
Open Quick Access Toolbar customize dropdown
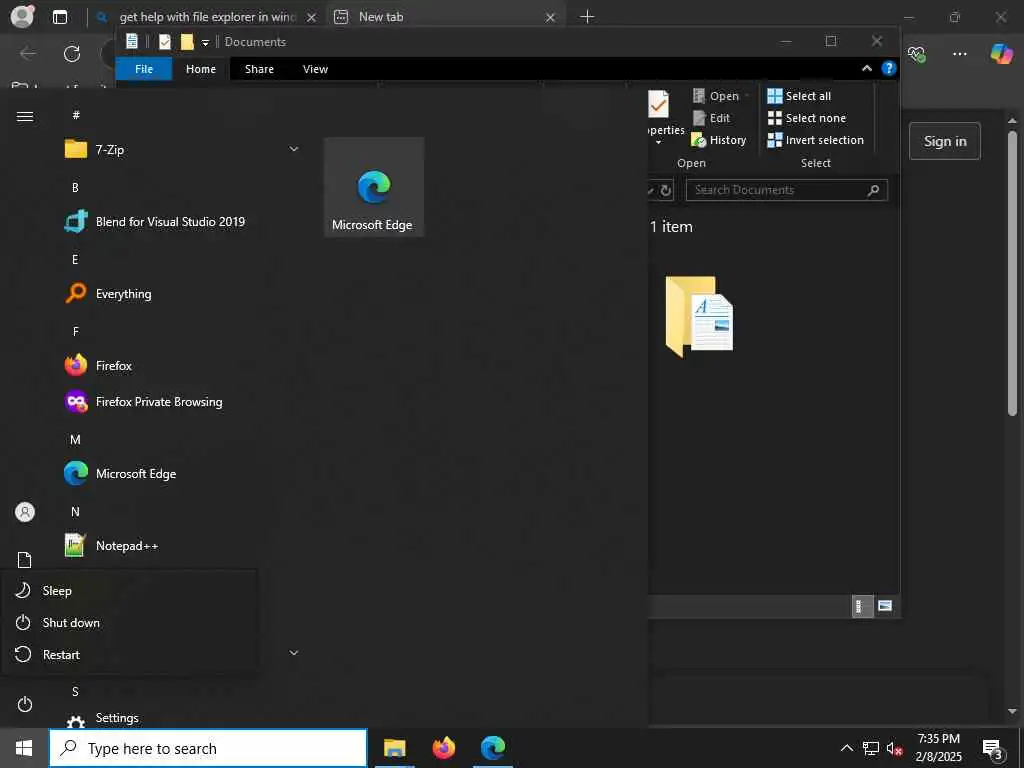[205, 42]
